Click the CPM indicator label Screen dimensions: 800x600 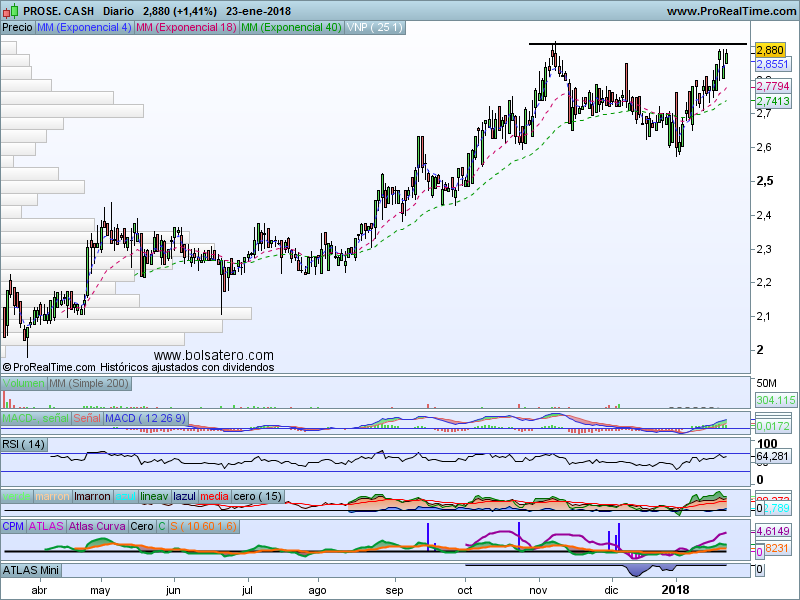[13, 526]
